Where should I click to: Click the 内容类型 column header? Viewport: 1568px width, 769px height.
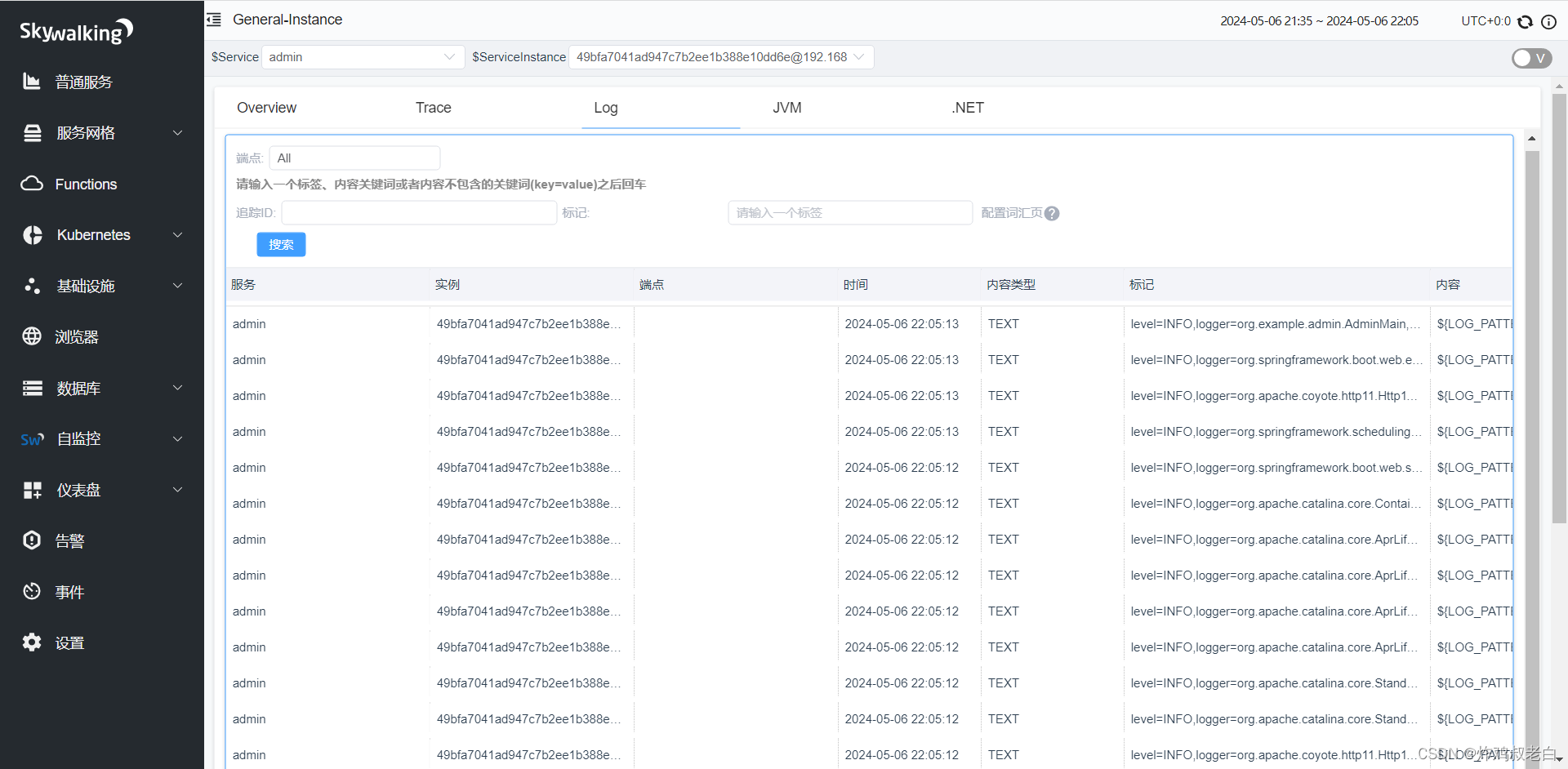1011,285
